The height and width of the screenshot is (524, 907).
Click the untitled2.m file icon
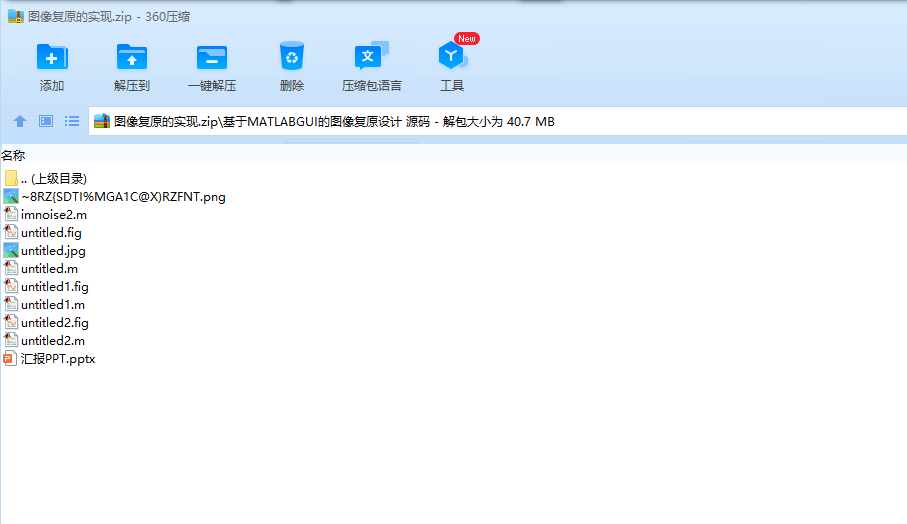10,340
